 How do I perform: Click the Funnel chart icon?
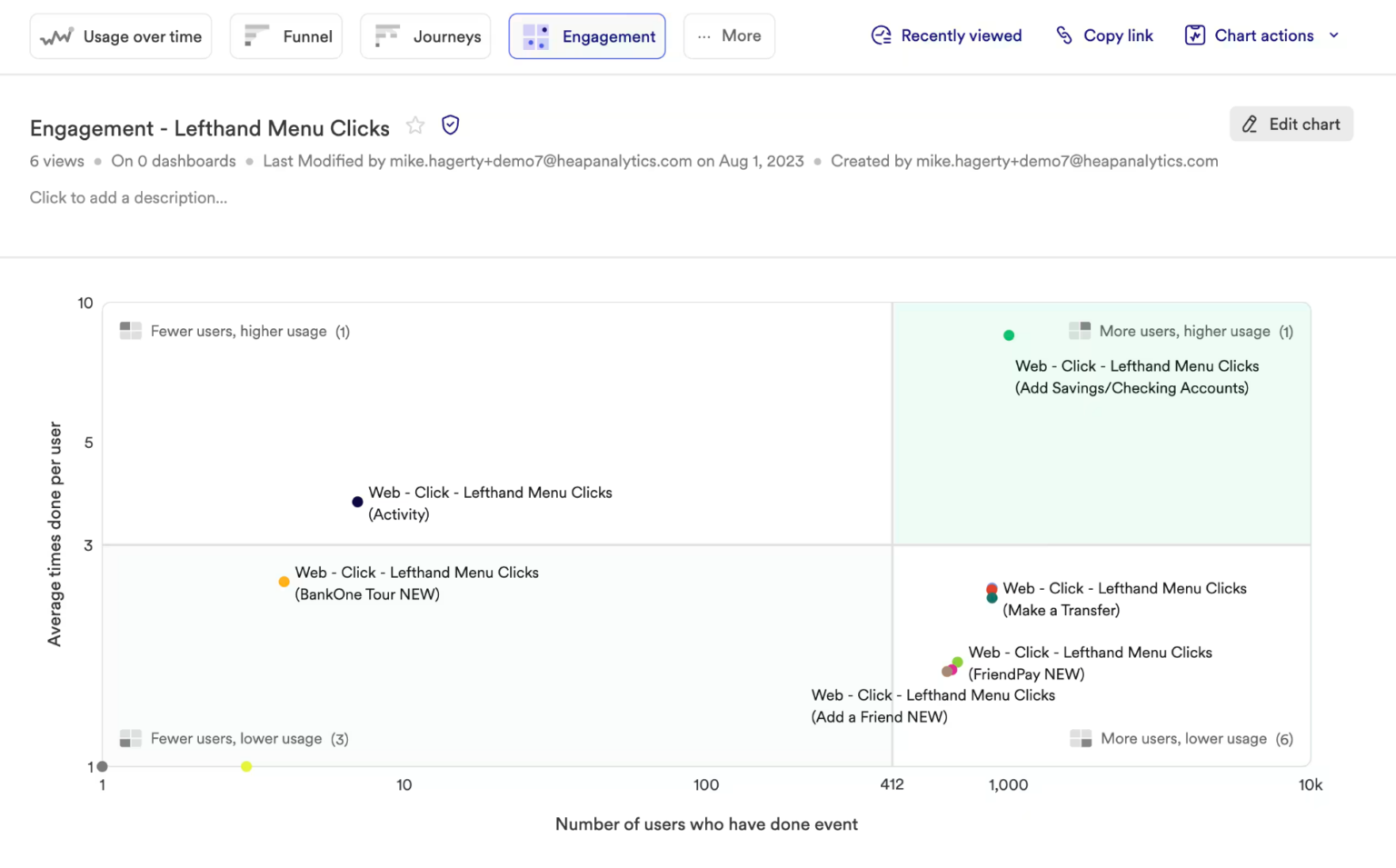tap(257, 35)
